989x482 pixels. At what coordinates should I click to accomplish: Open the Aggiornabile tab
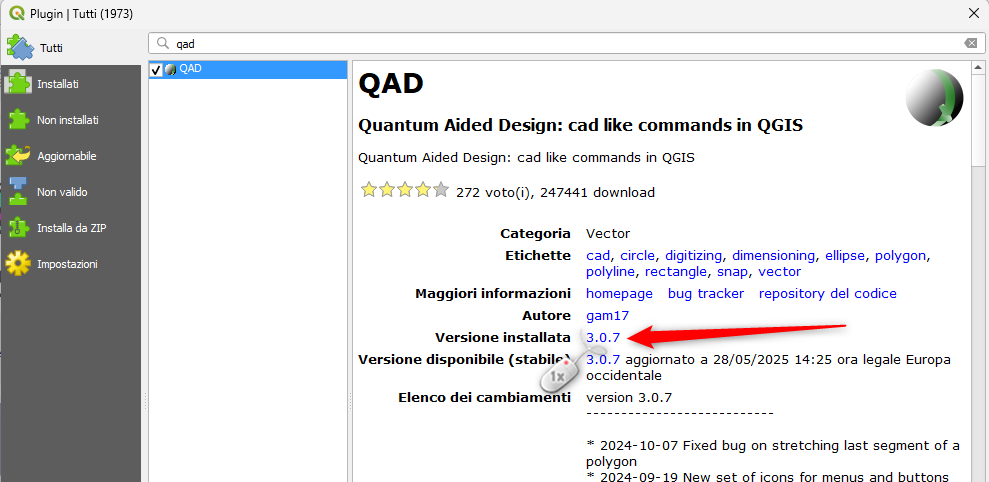click(66, 156)
